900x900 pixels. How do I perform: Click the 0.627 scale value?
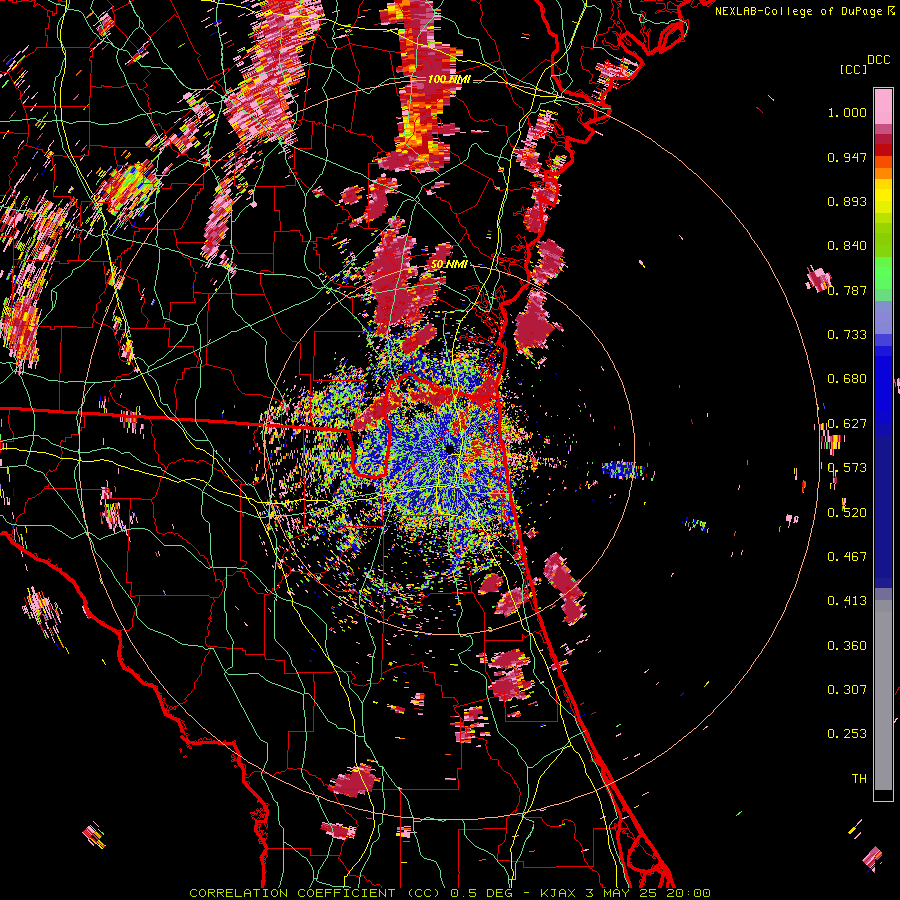[847, 424]
